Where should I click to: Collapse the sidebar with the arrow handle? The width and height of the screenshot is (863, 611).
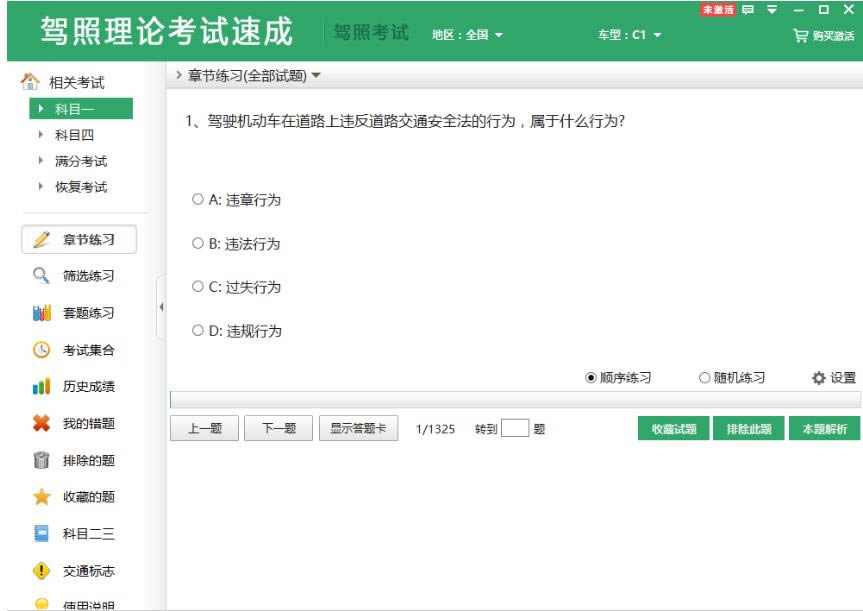pos(161,307)
